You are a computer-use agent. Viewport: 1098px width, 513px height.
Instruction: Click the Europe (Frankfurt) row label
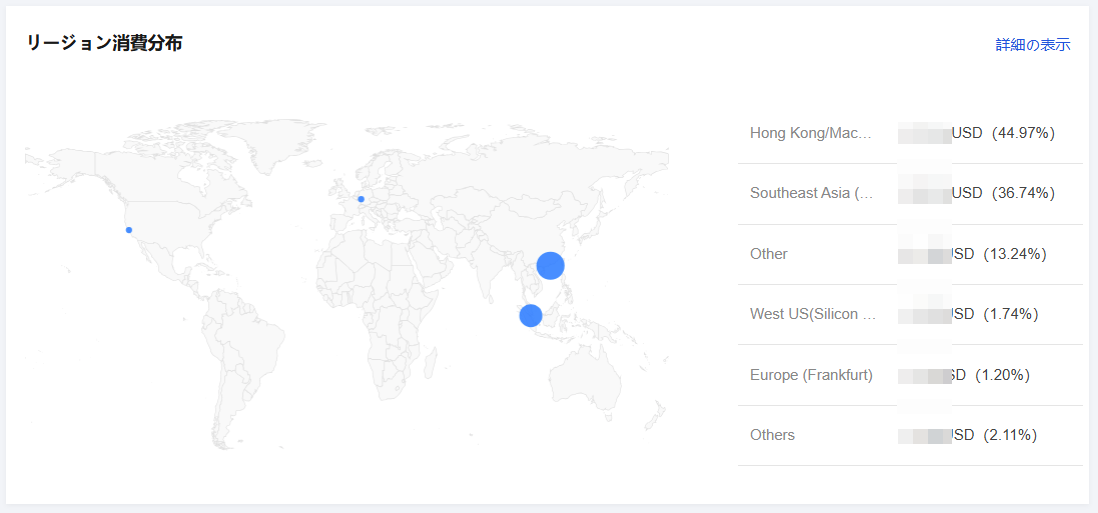pos(811,375)
